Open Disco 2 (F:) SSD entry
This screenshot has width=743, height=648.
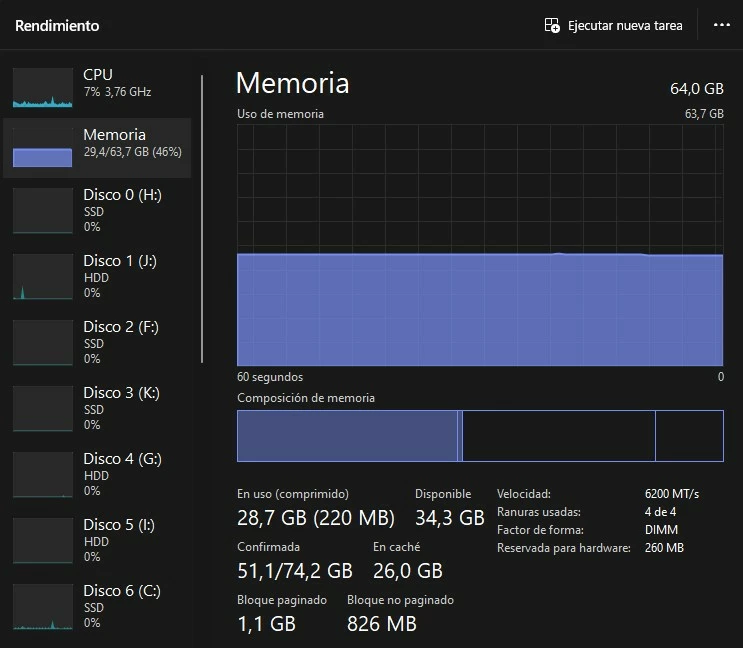(x=97, y=342)
